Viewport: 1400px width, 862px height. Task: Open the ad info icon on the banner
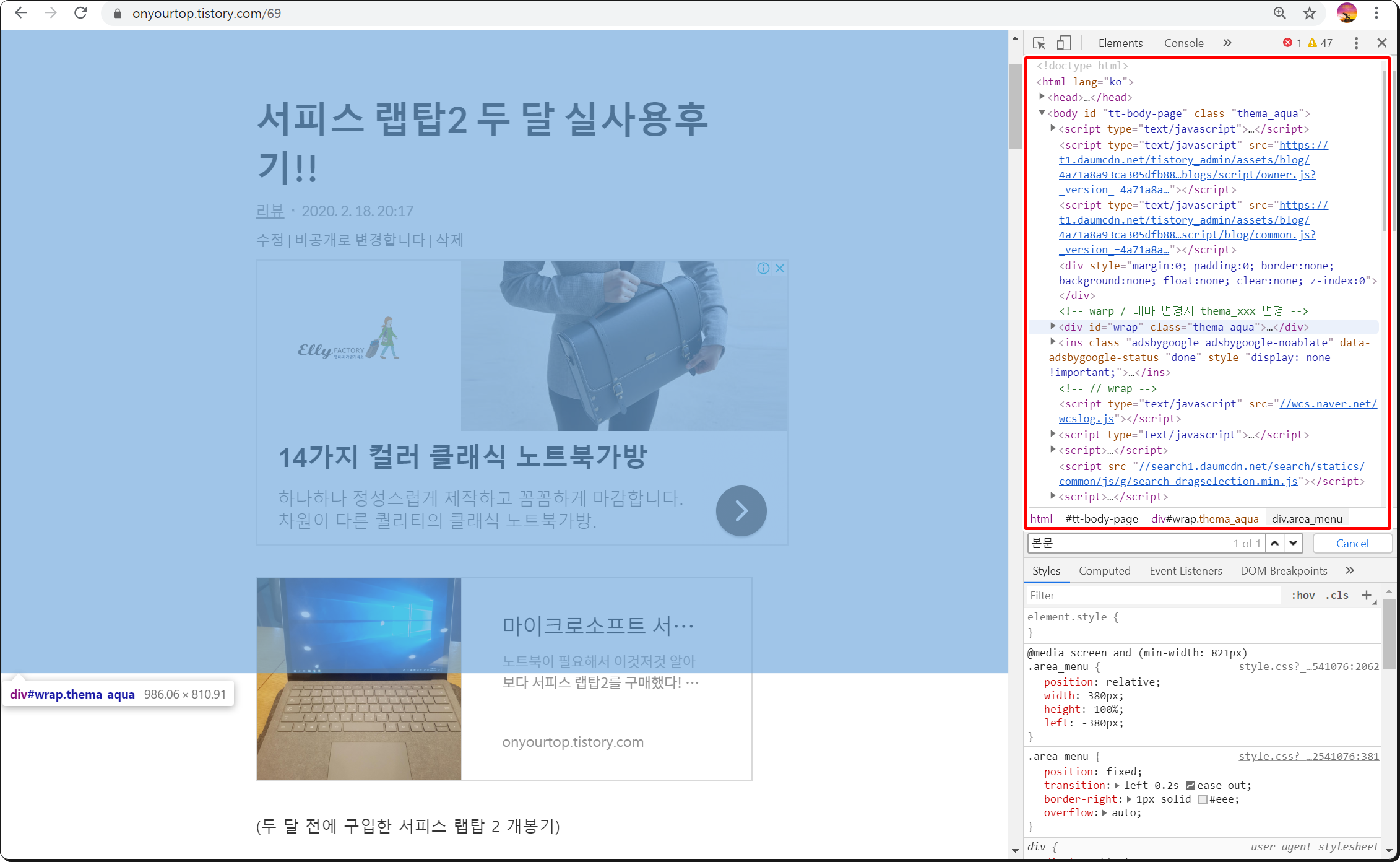click(x=763, y=268)
